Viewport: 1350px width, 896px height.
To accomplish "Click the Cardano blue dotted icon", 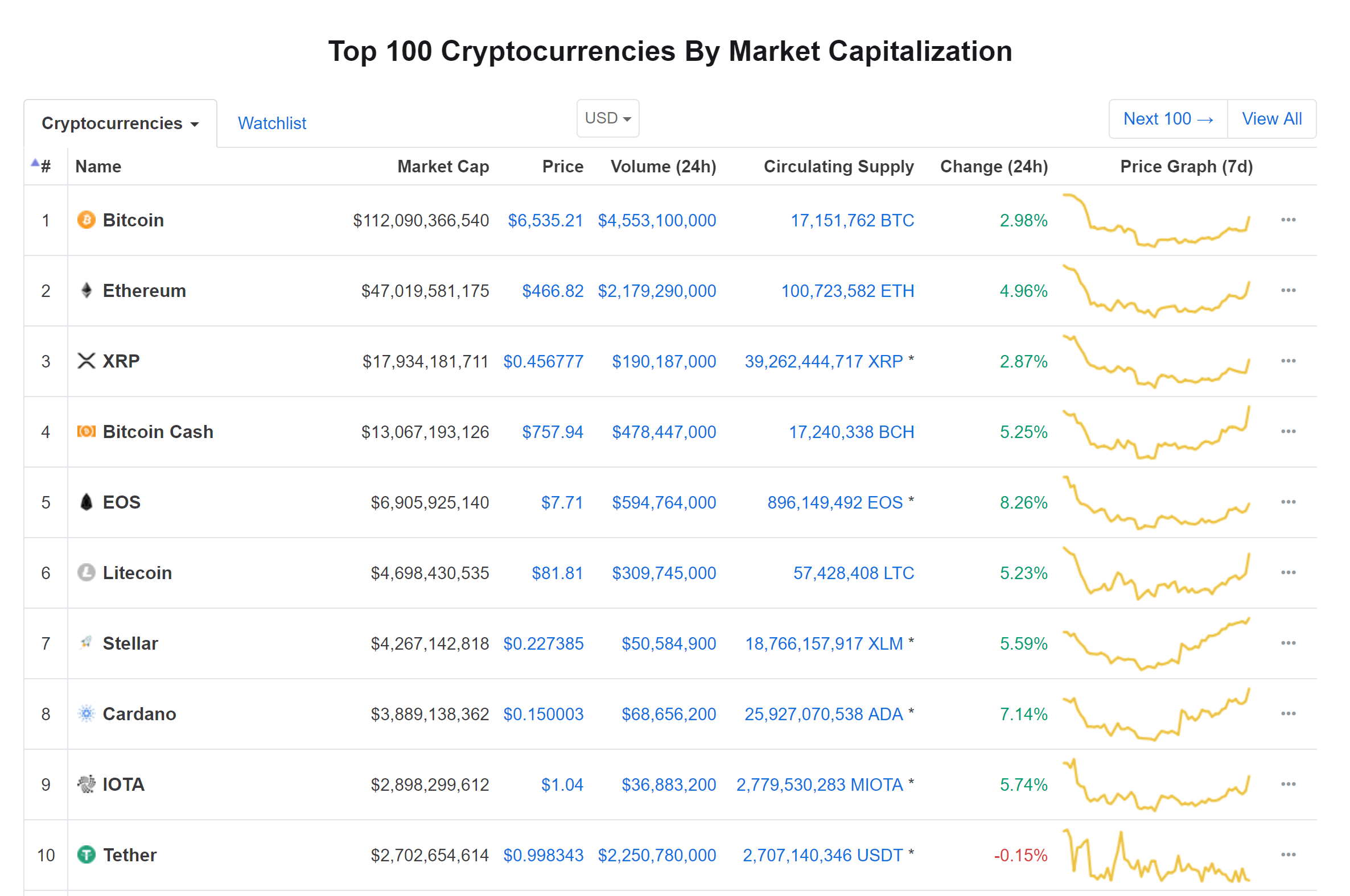I will (87, 714).
